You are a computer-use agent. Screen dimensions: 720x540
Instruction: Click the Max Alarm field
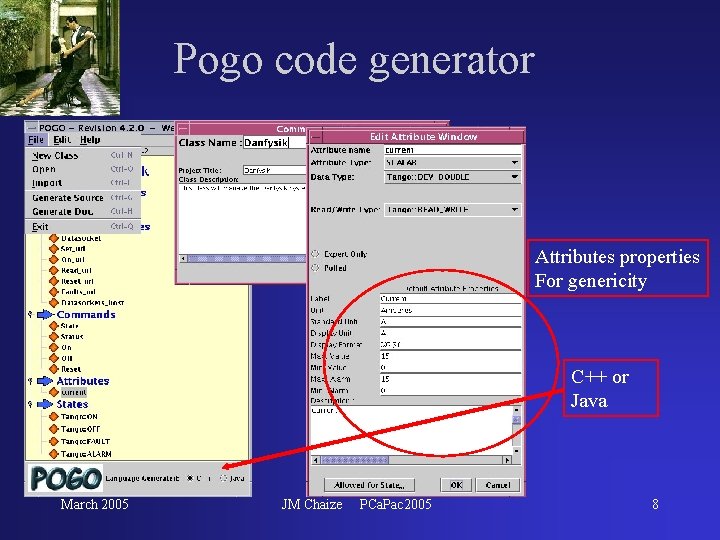click(450, 379)
